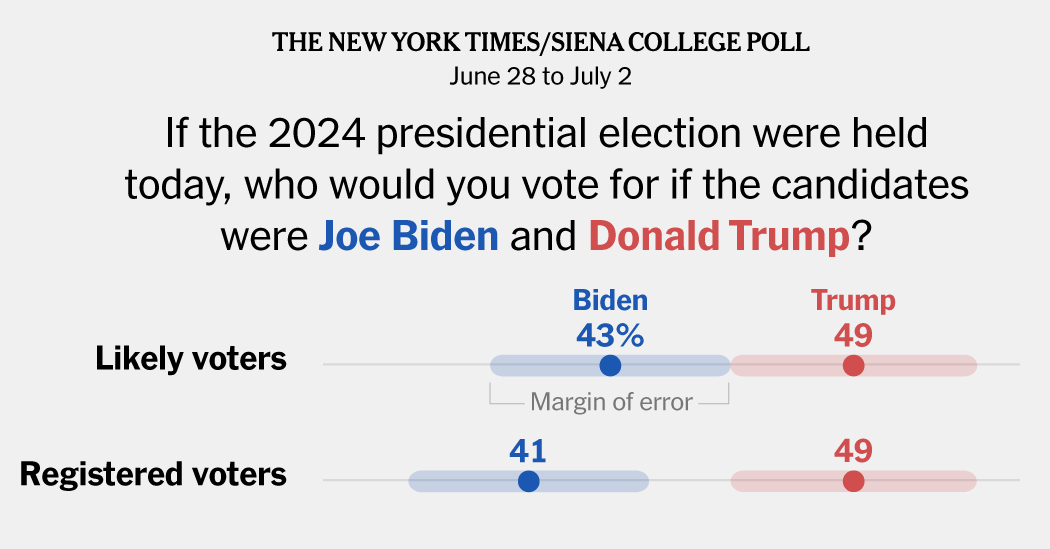Select the Registered voters row label
1050x549 pixels.
(x=153, y=474)
